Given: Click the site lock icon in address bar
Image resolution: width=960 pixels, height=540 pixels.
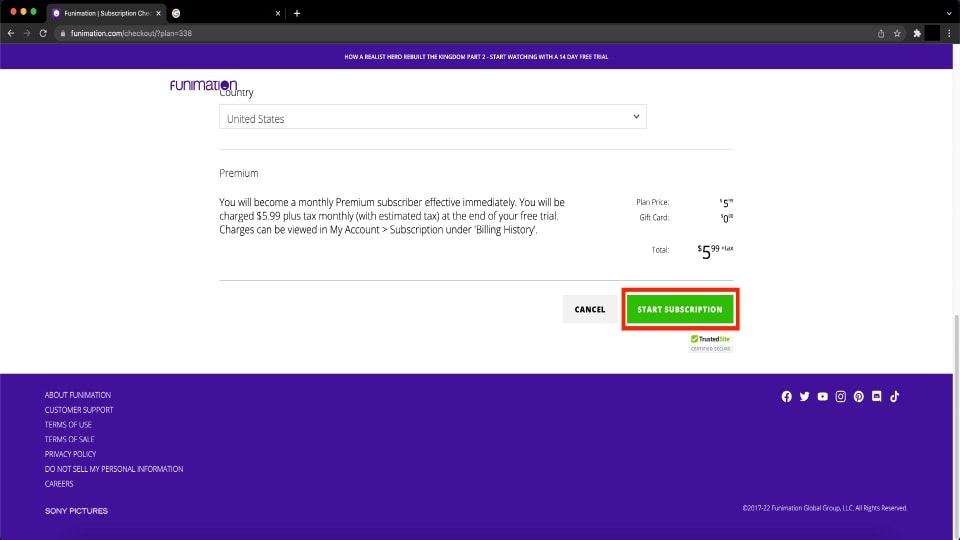Looking at the screenshot, I should click(62, 33).
